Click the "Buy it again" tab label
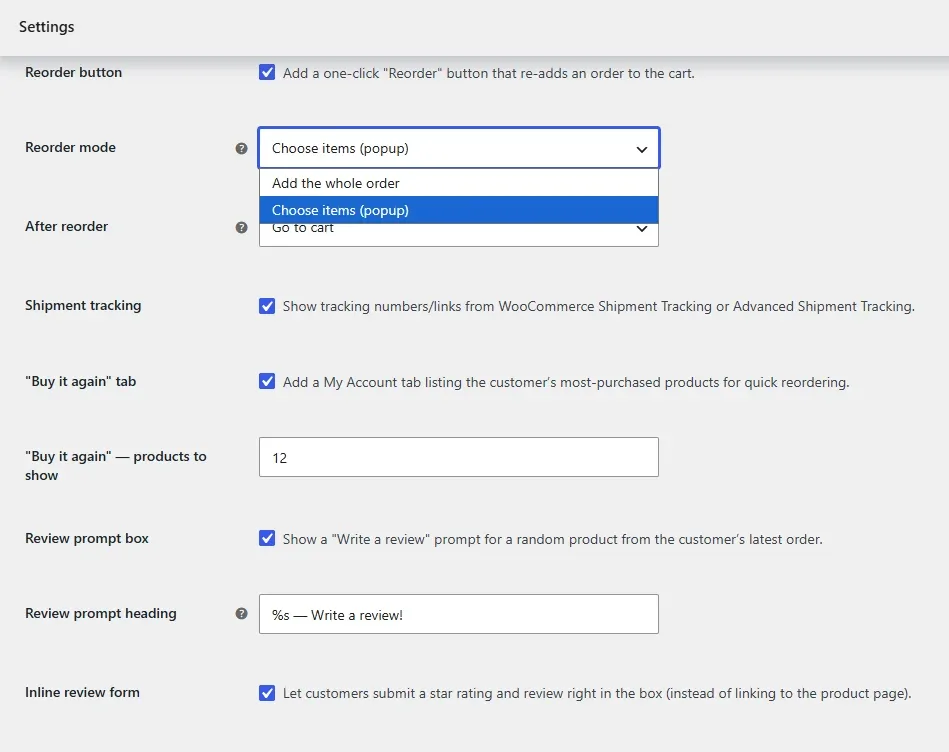The width and height of the screenshot is (949, 752). click(x=80, y=381)
